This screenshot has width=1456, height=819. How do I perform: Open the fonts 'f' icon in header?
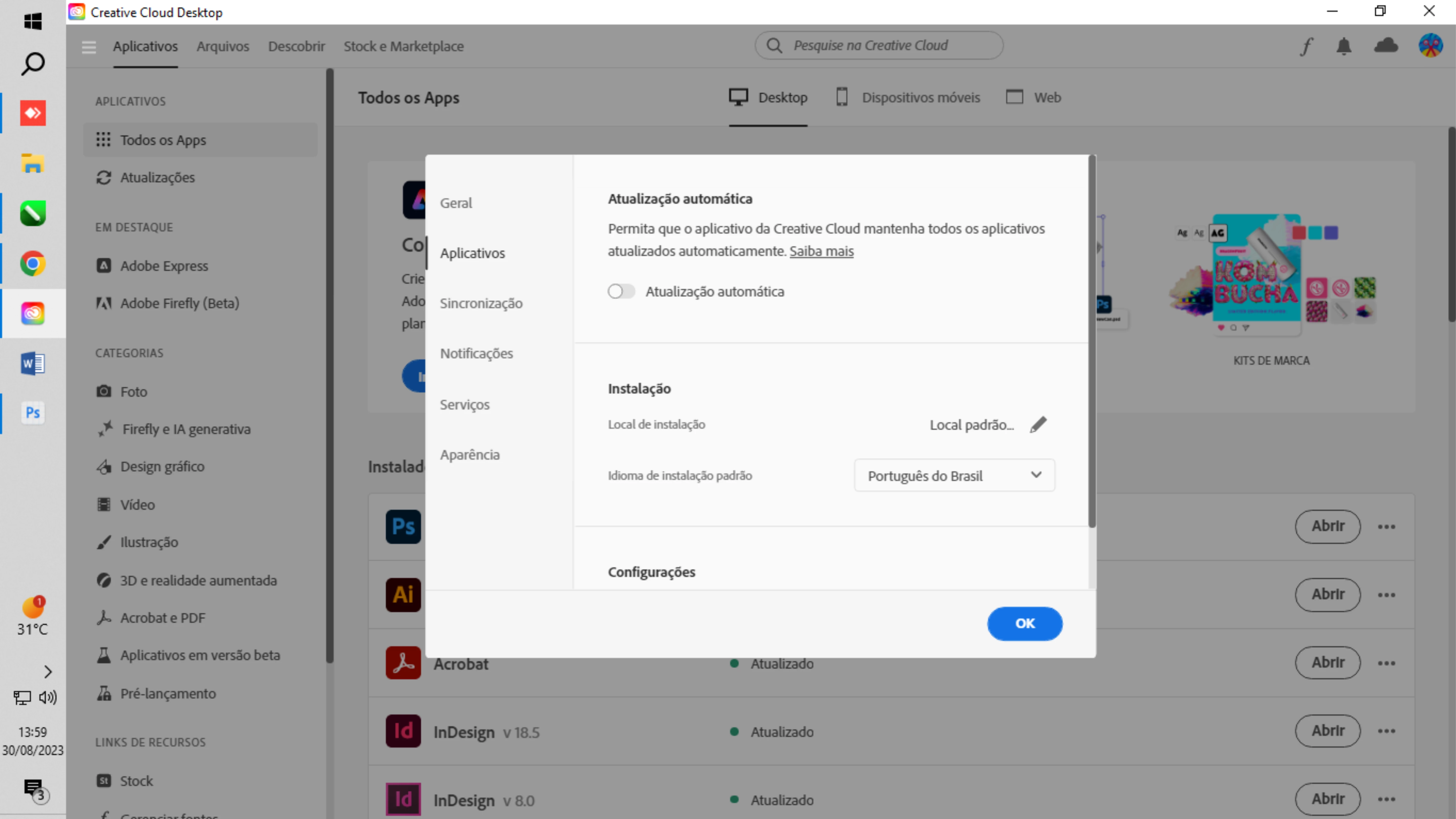click(x=1306, y=46)
